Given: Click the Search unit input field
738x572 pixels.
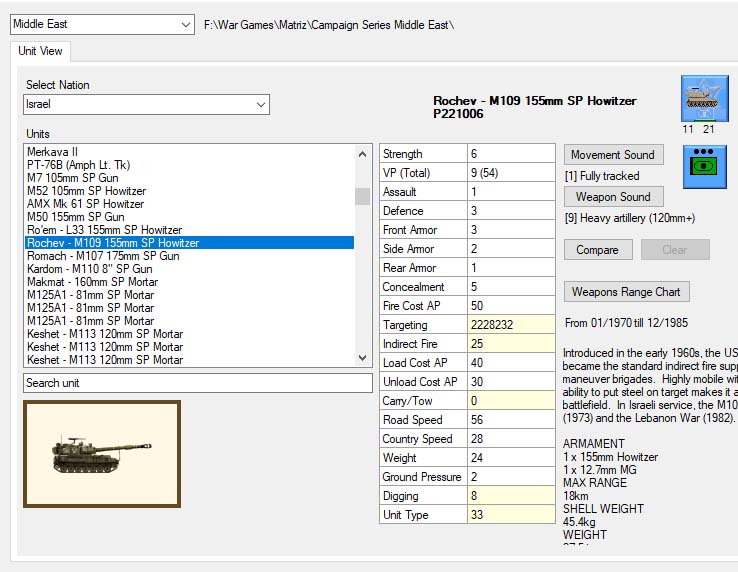Looking at the screenshot, I should 198,383.
